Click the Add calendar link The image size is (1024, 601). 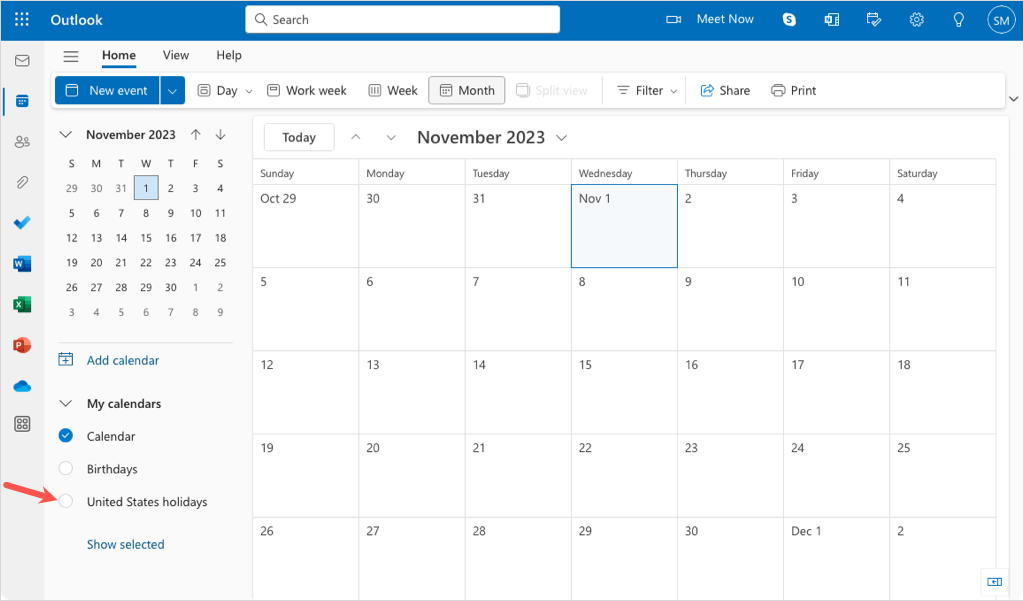[122, 360]
